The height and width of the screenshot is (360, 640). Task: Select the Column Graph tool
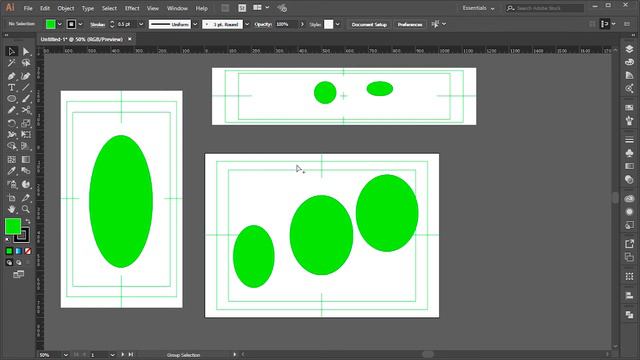[26, 184]
